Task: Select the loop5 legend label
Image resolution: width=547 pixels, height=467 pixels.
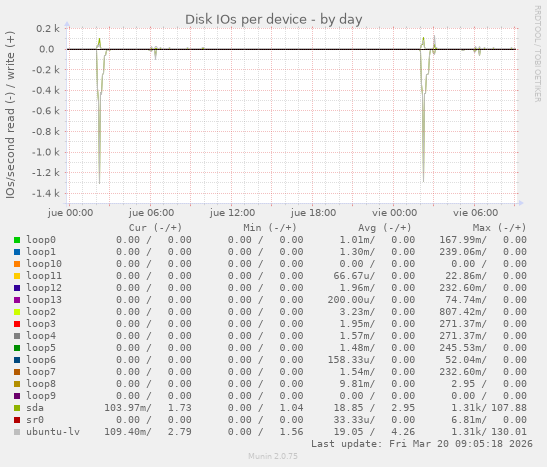Action: 41,348
